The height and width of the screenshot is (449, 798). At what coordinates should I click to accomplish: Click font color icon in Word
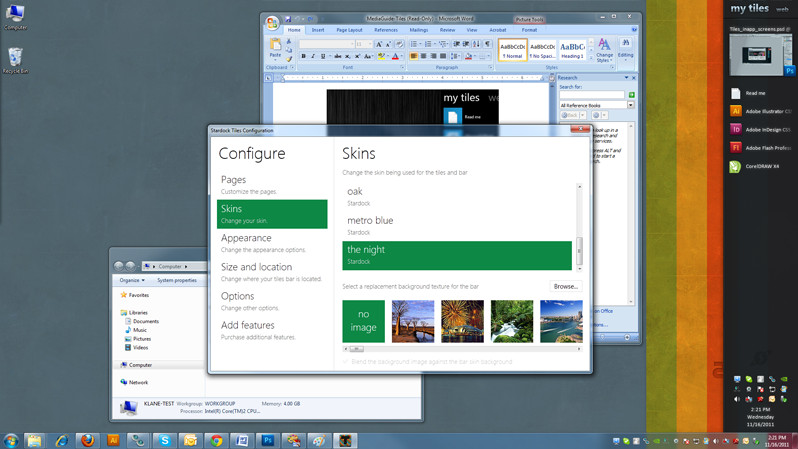tap(395, 57)
